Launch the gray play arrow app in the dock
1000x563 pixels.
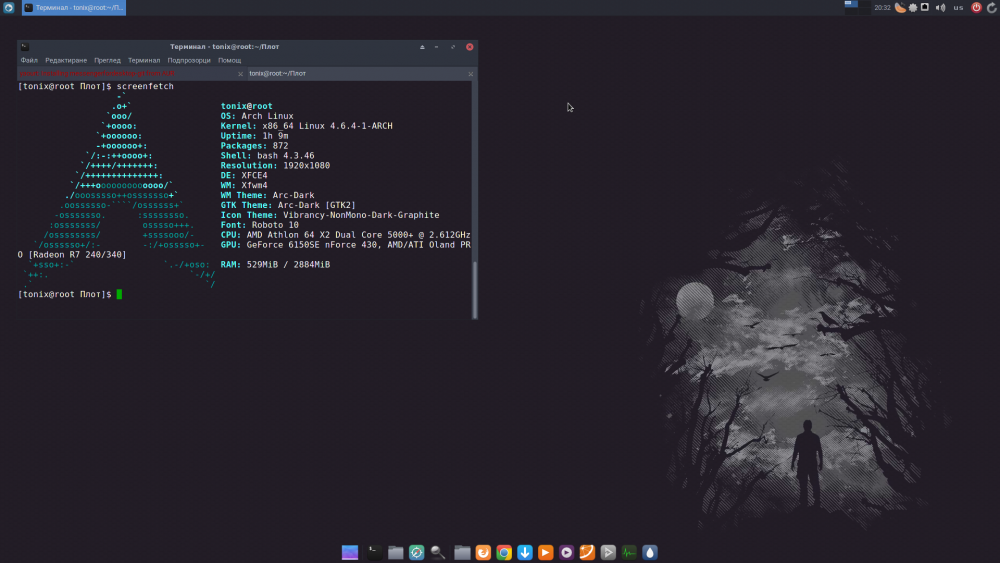608,552
